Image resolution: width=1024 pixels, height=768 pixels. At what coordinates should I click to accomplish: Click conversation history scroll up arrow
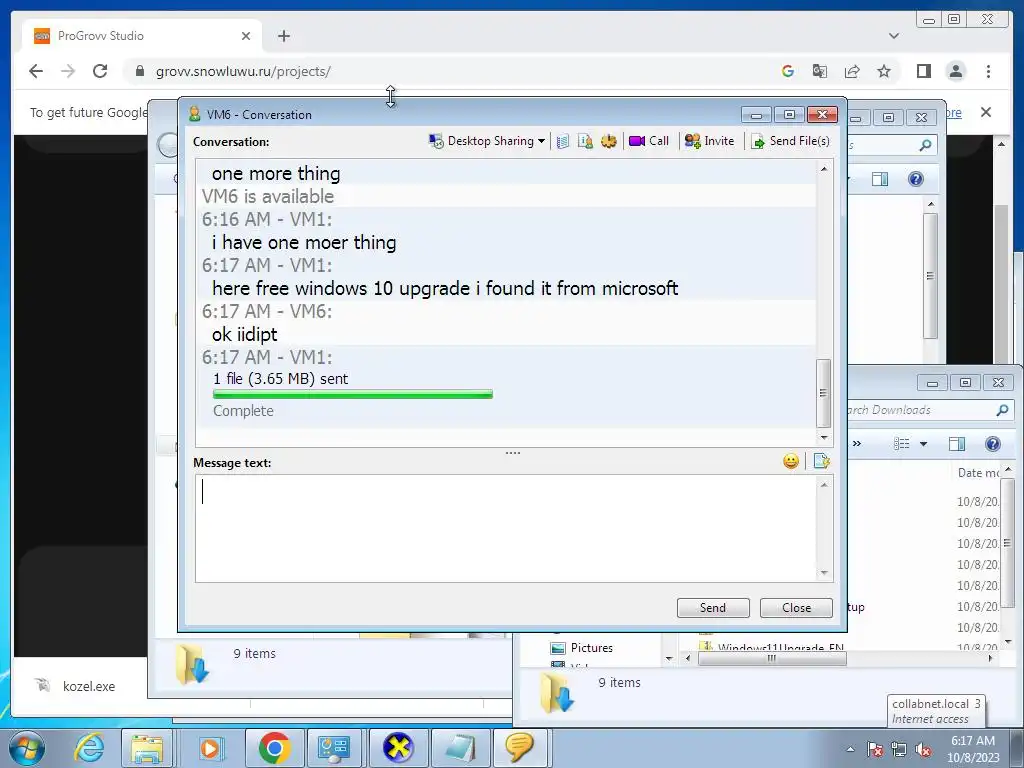[824, 168]
